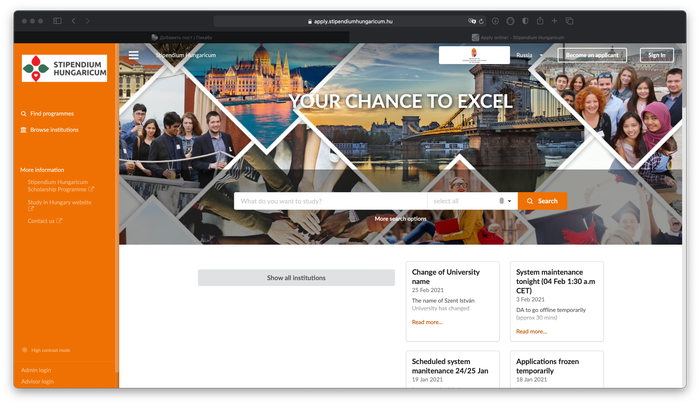Open Scheduled system maintenance 24/25 Jan news
The image size is (700, 405).
pos(450,366)
